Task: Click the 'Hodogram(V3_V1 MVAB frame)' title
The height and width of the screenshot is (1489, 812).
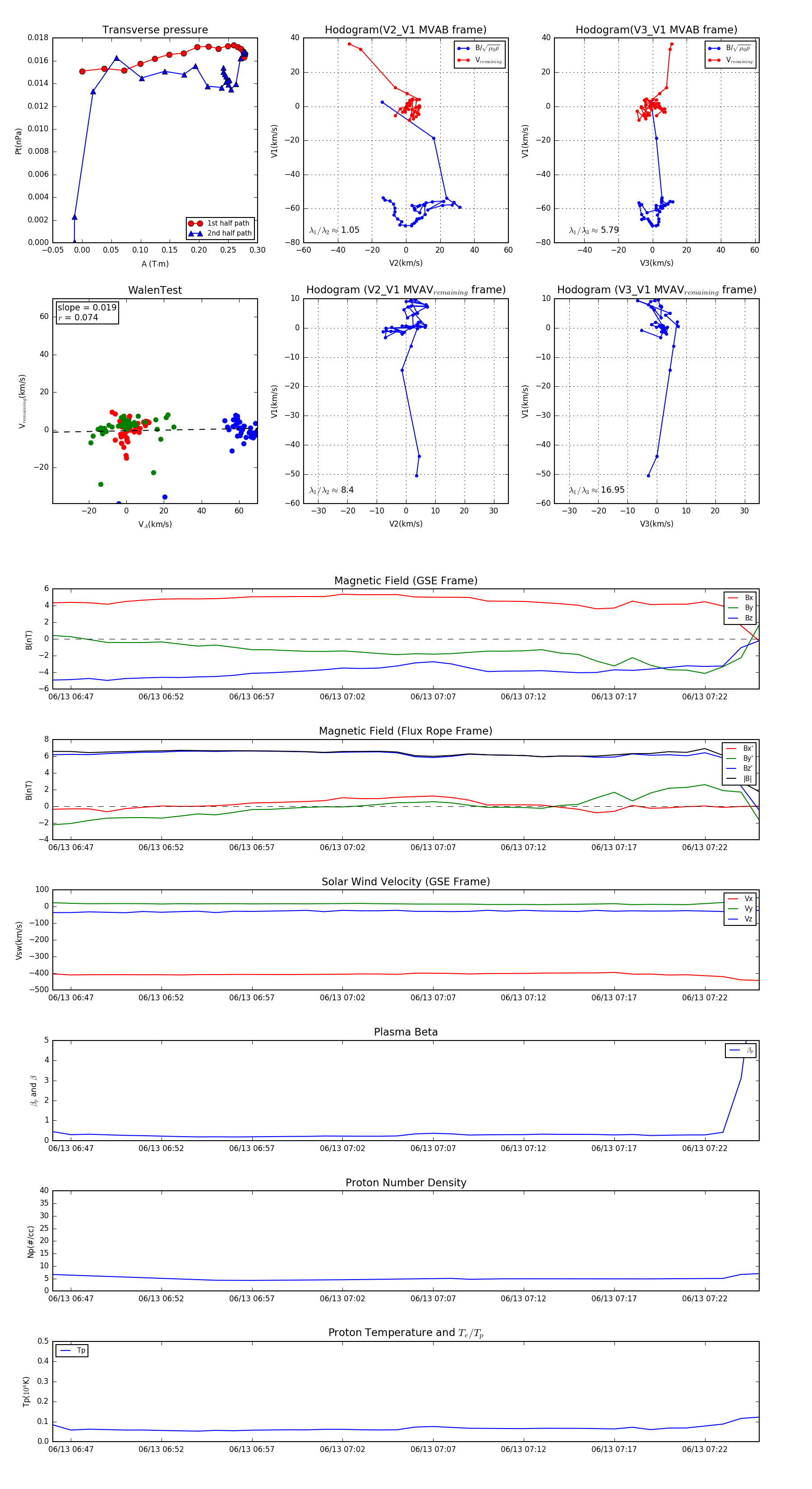Action: click(656, 30)
